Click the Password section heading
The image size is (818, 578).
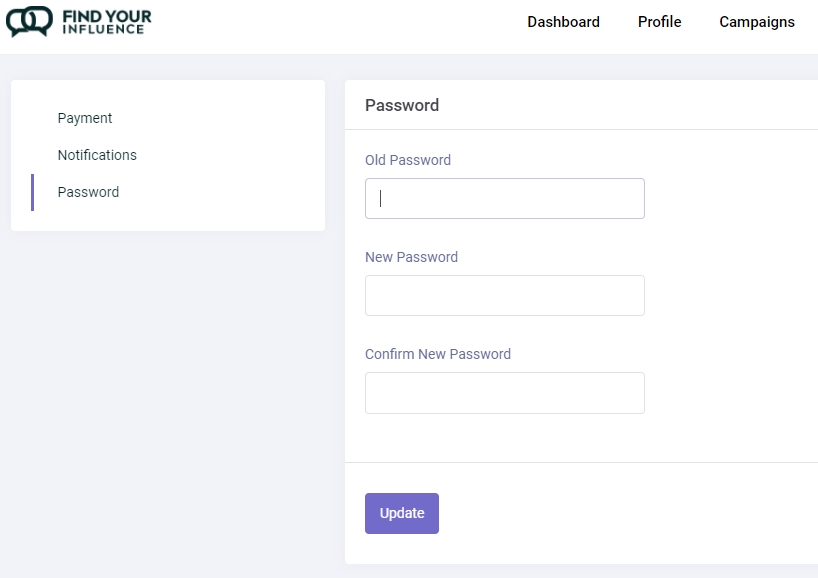(x=401, y=104)
